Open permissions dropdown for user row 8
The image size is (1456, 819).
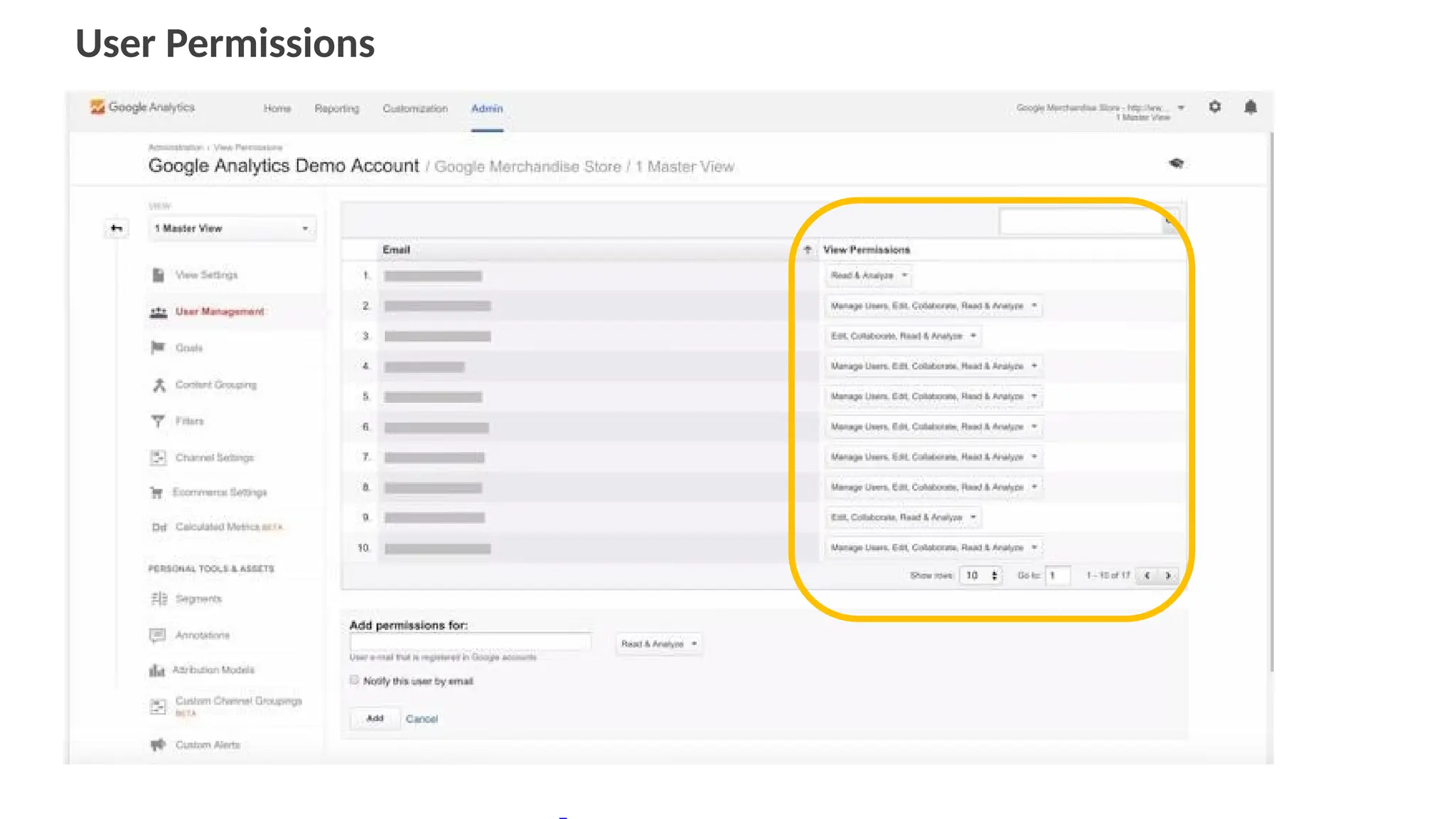(x=933, y=487)
